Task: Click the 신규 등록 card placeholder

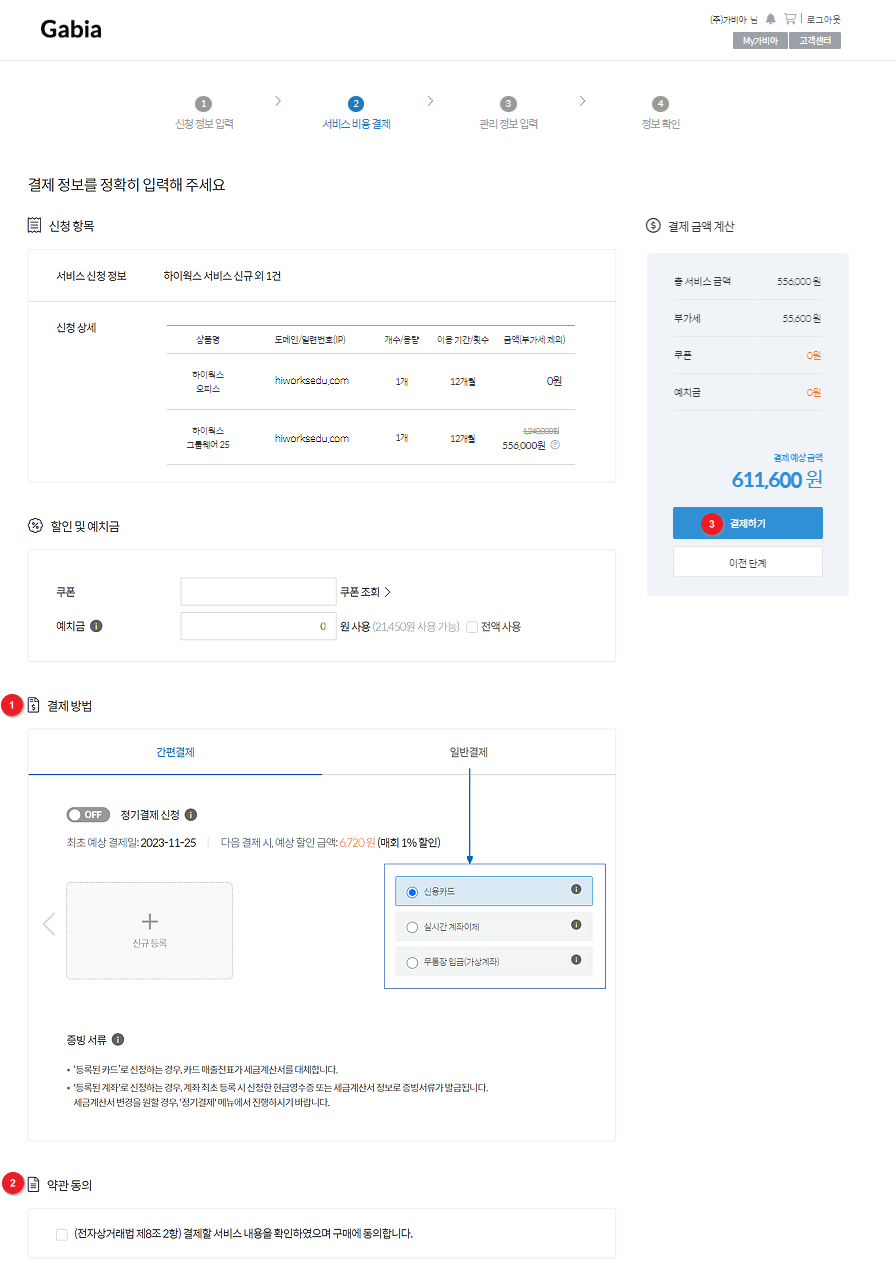Action: 150,931
